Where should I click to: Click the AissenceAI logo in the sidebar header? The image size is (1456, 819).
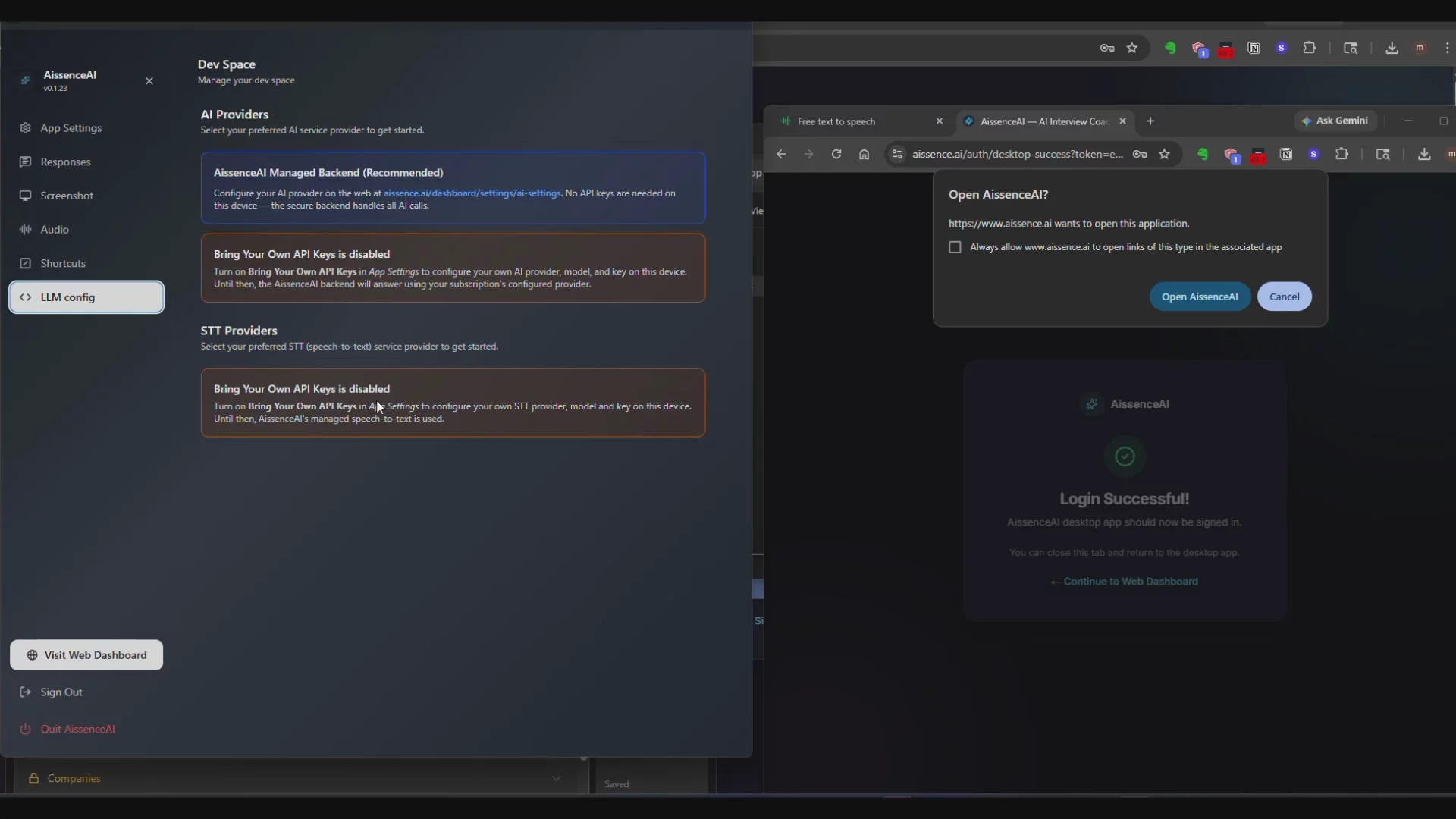26,80
